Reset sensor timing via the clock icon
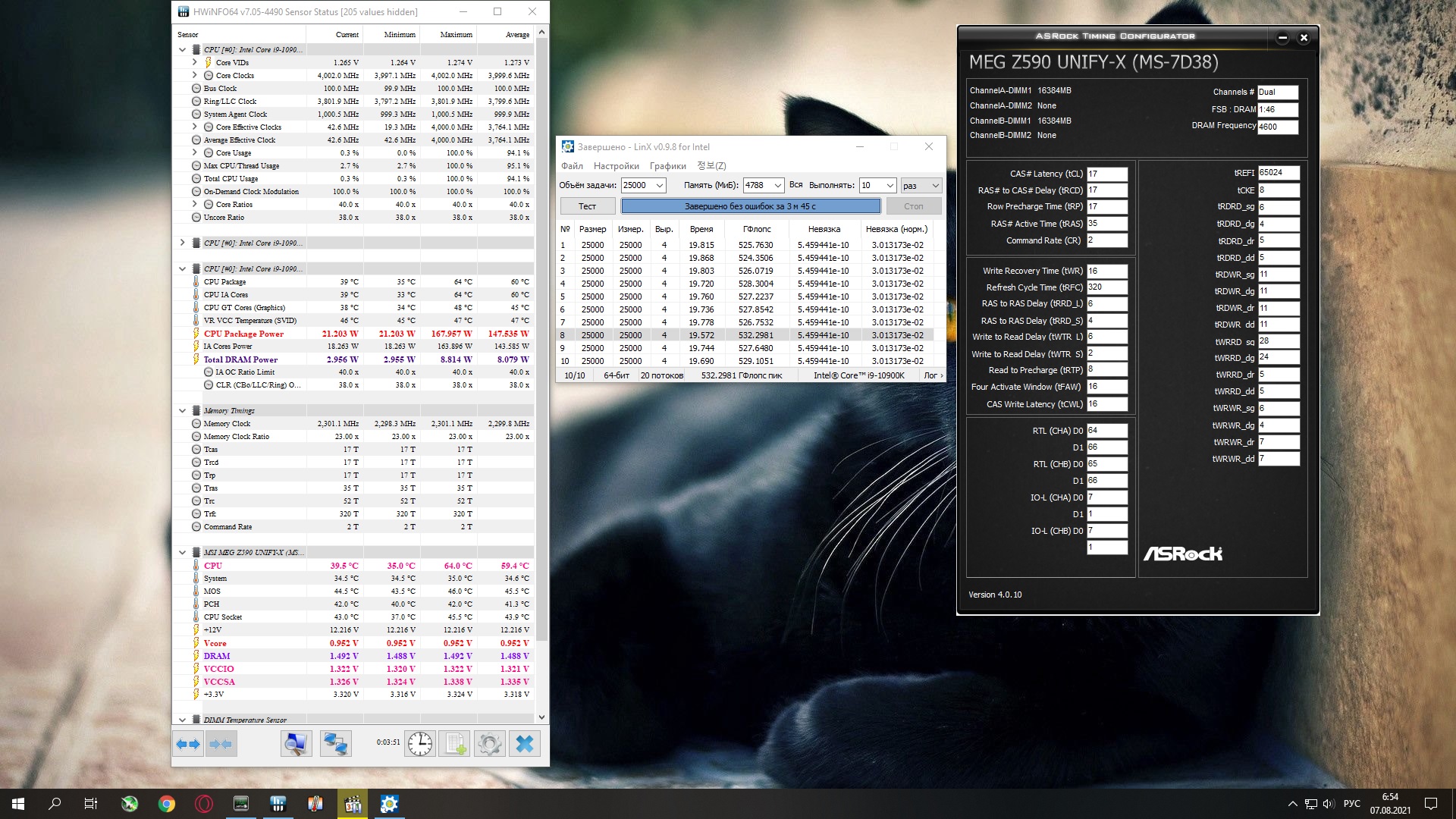The width and height of the screenshot is (1456, 819). pos(419,745)
